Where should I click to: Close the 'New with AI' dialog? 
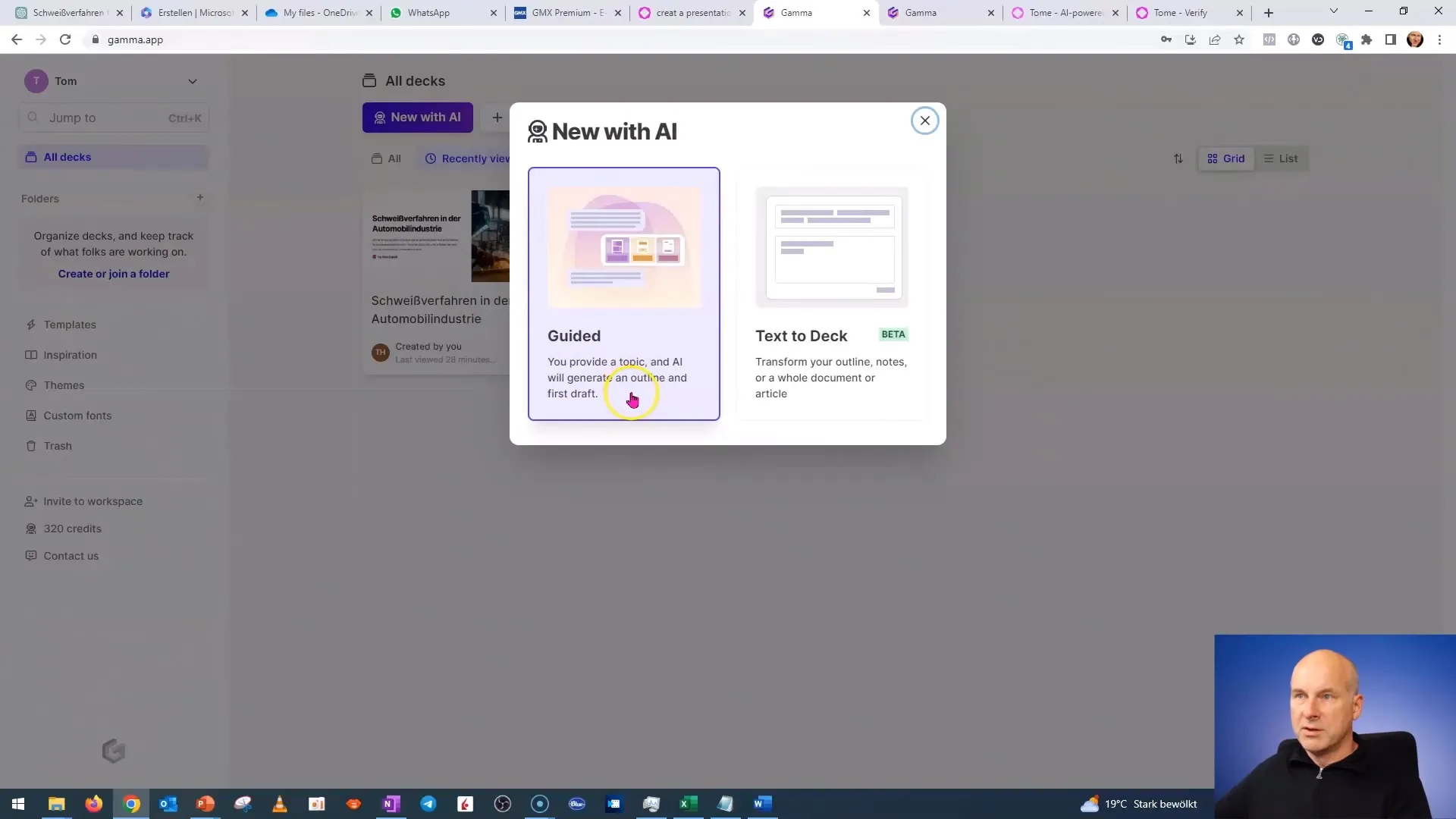pyautogui.click(x=924, y=121)
